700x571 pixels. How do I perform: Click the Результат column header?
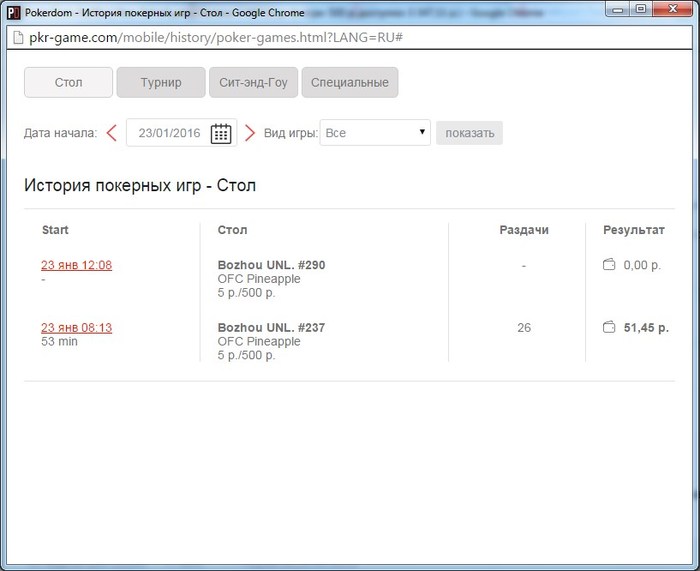click(634, 230)
